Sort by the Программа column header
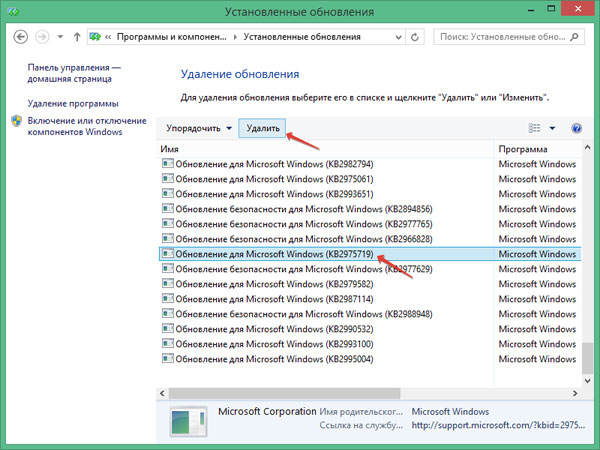600x450 pixels. (x=538, y=149)
